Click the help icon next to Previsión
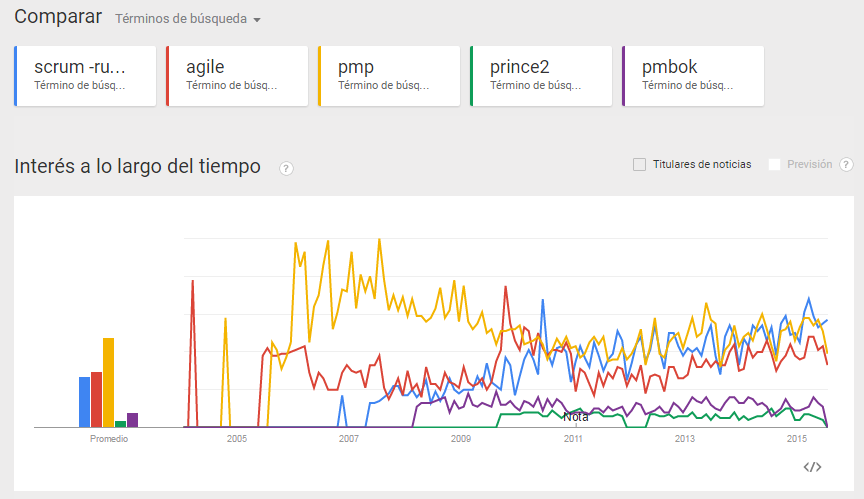This screenshot has height=499, width=864. coord(846,164)
